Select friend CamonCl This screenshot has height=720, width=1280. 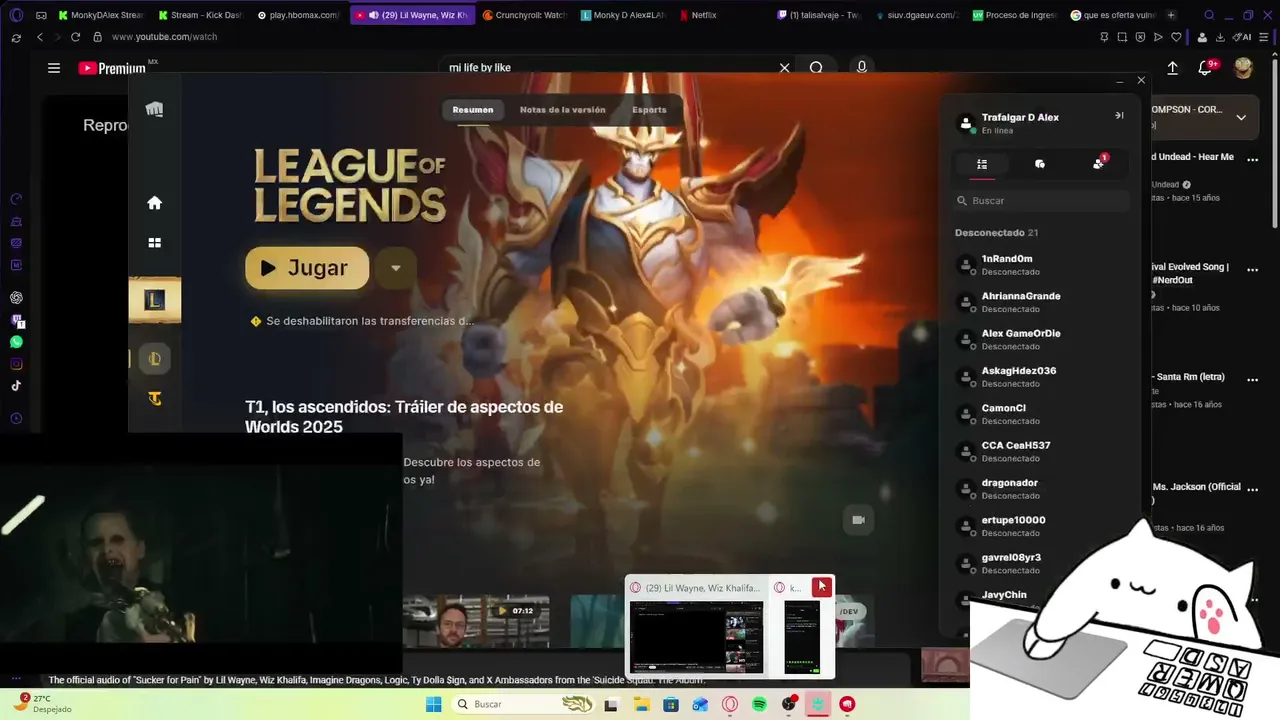[x=1040, y=414]
